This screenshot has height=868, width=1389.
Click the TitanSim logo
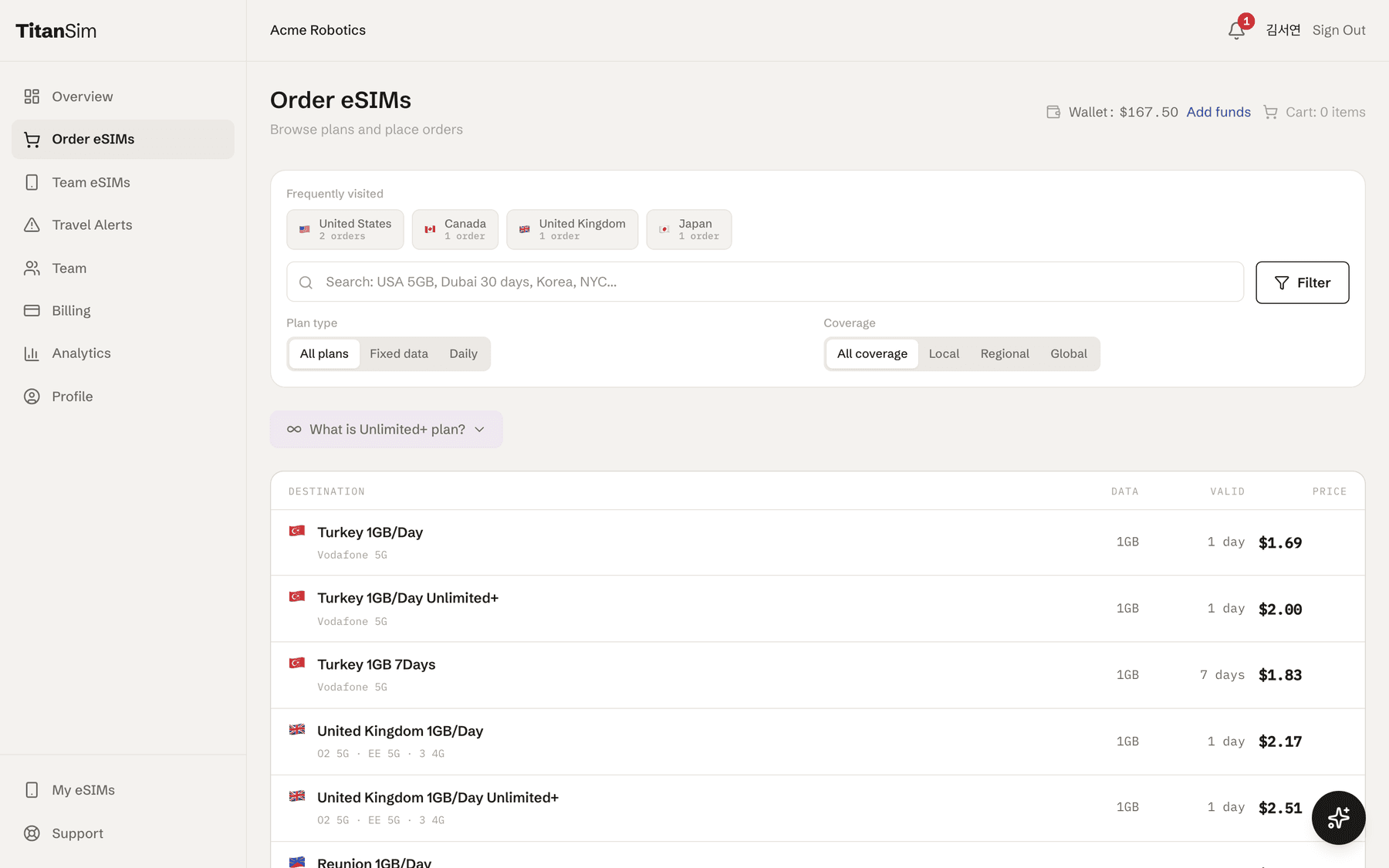click(56, 31)
